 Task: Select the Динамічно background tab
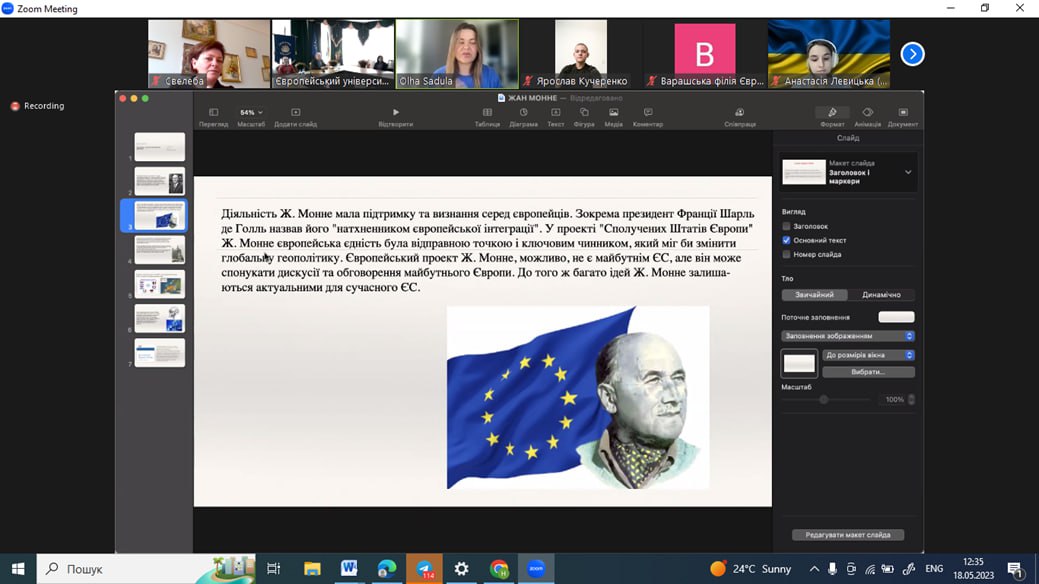click(x=881, y=295)
